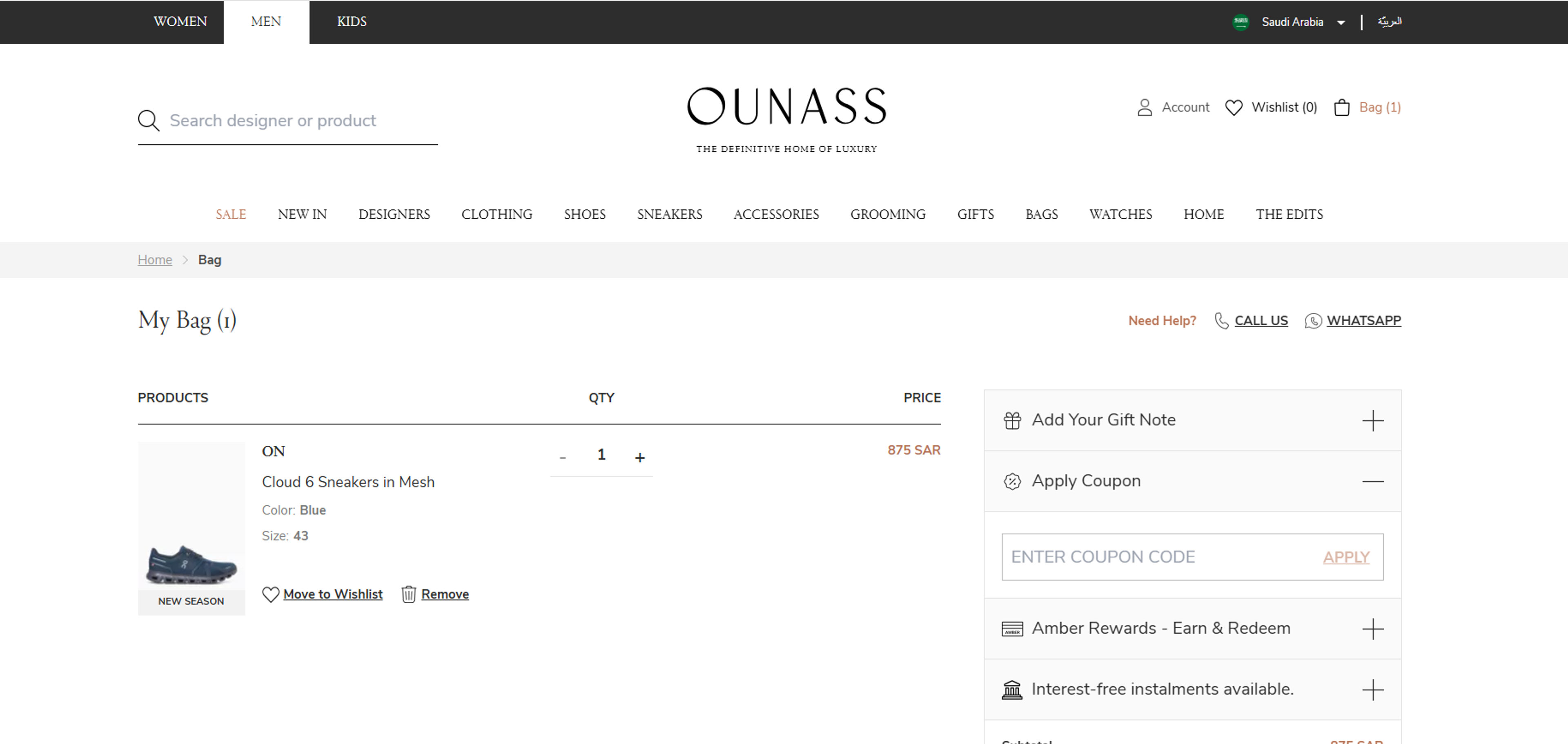Switch language to Arabic

1390,22
